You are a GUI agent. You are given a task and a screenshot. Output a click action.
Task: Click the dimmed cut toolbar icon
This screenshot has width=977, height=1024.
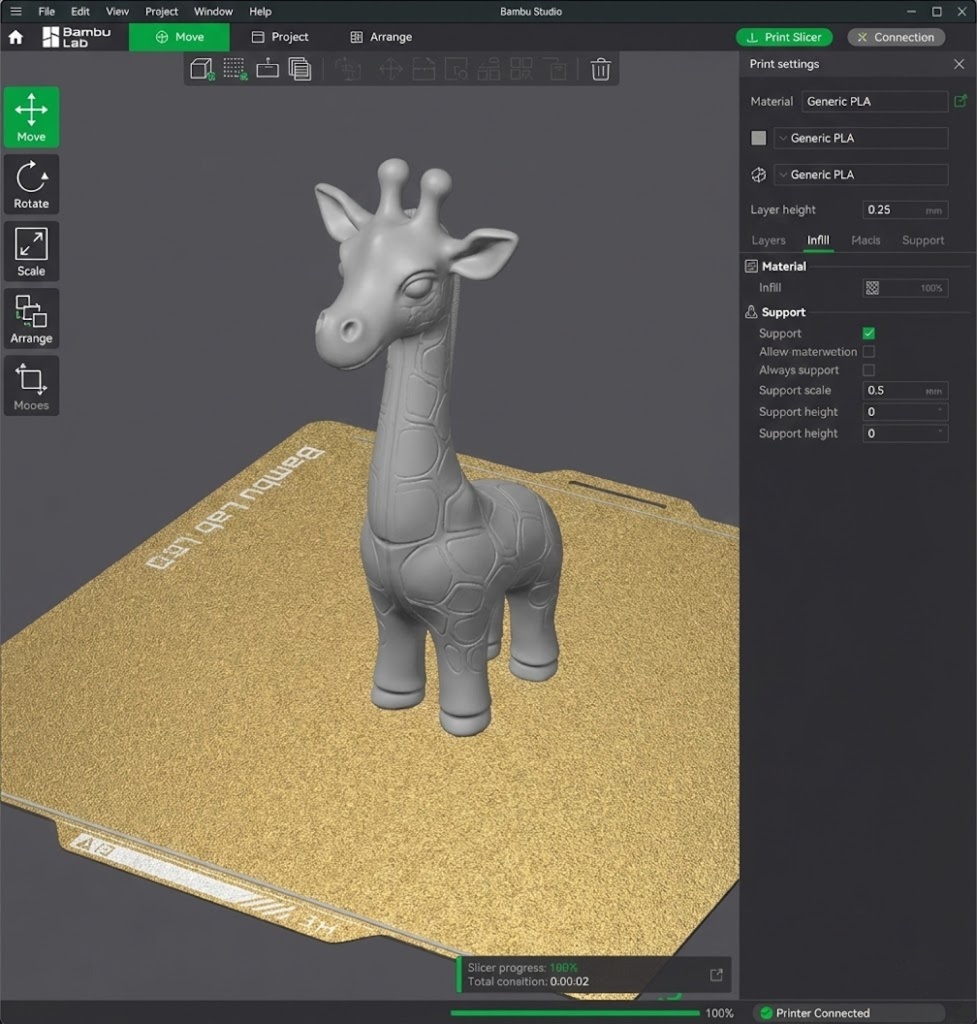pyautogui.click(x=423, y=69)
